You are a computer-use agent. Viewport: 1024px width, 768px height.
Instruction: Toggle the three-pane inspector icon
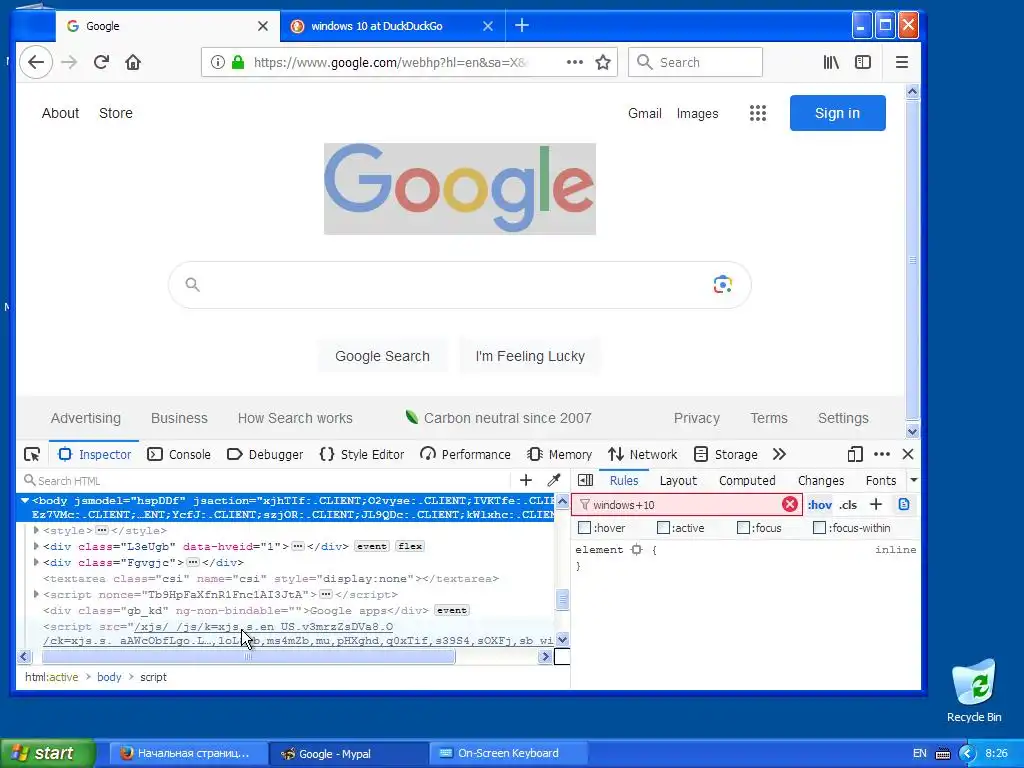586,481
